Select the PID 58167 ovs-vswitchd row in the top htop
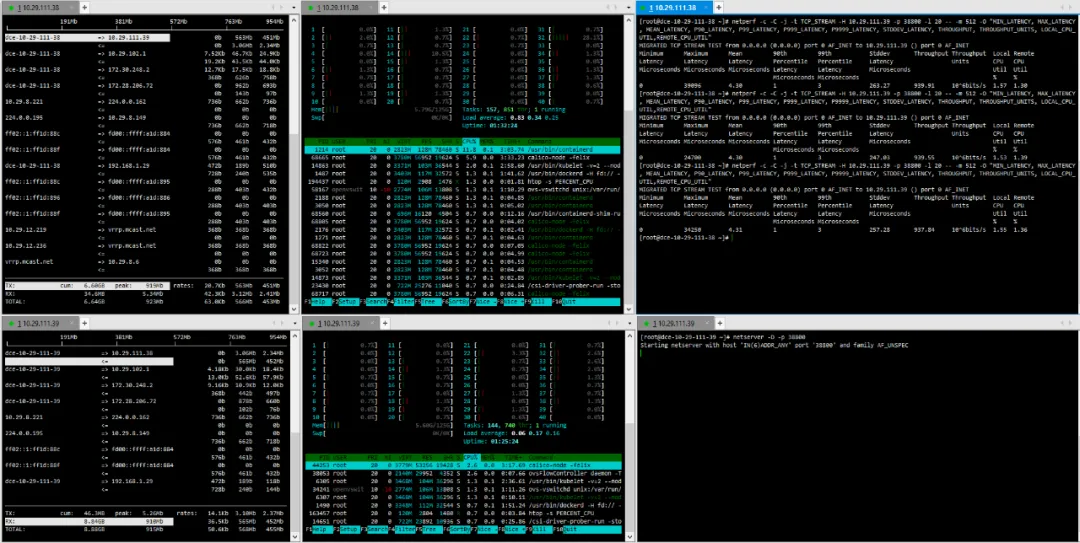 pyautogui.click(x=463, y=189)
